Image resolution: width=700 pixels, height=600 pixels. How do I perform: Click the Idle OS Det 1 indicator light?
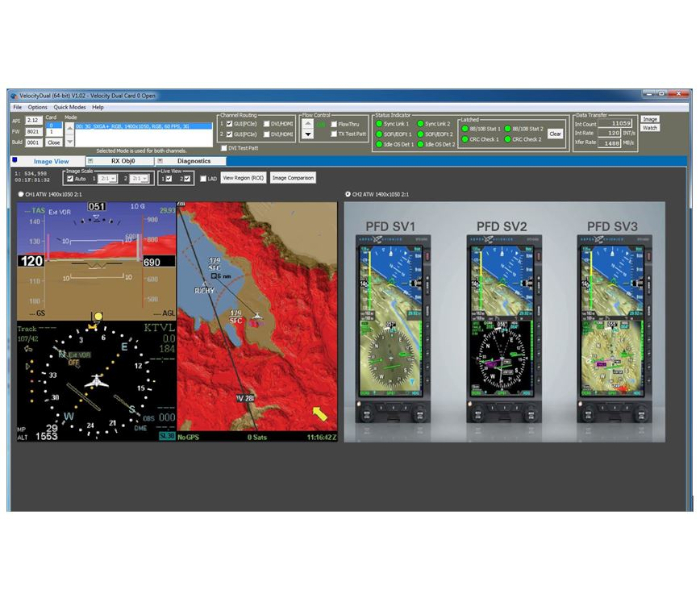click(381, 144)
